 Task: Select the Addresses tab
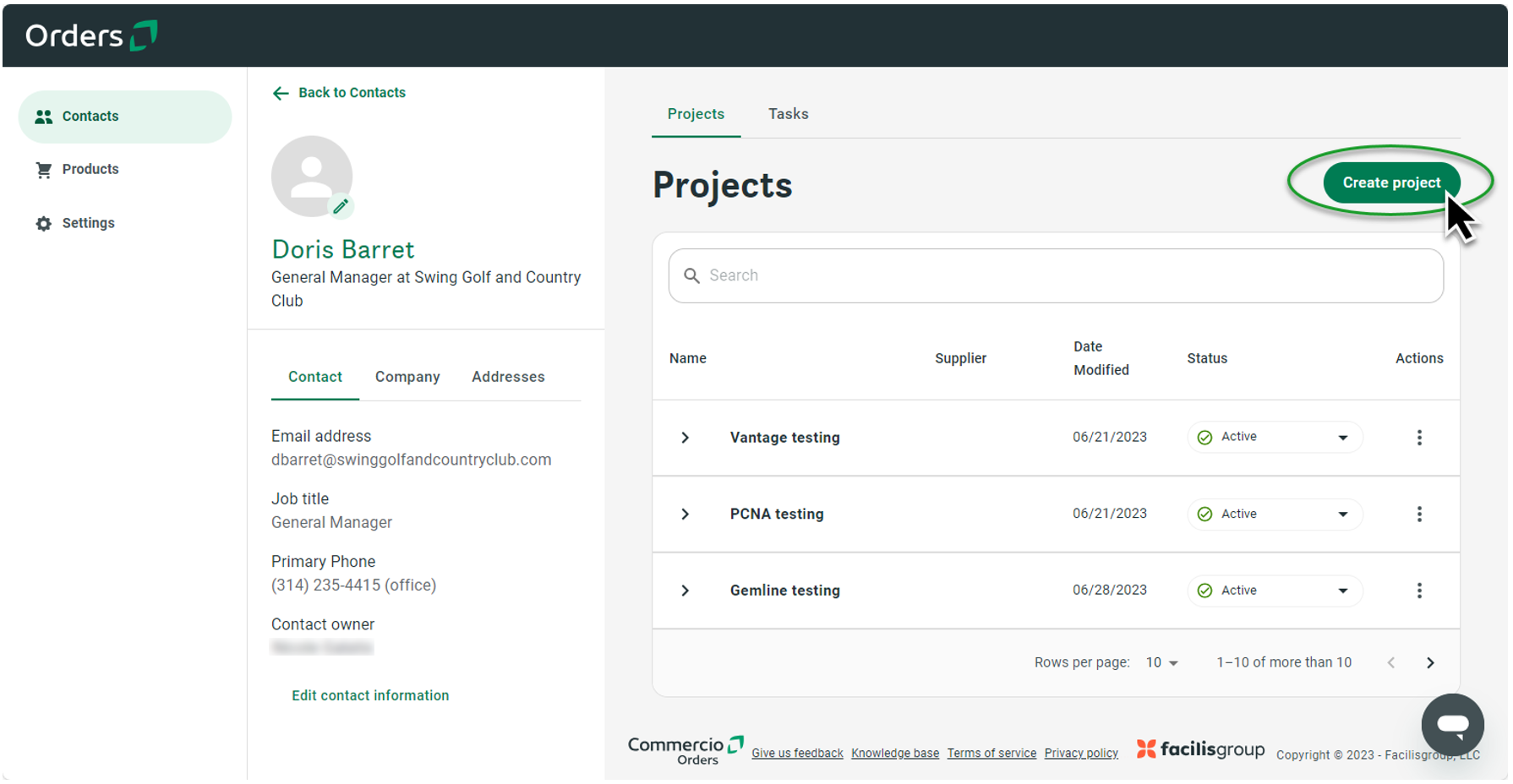(508, 377)
